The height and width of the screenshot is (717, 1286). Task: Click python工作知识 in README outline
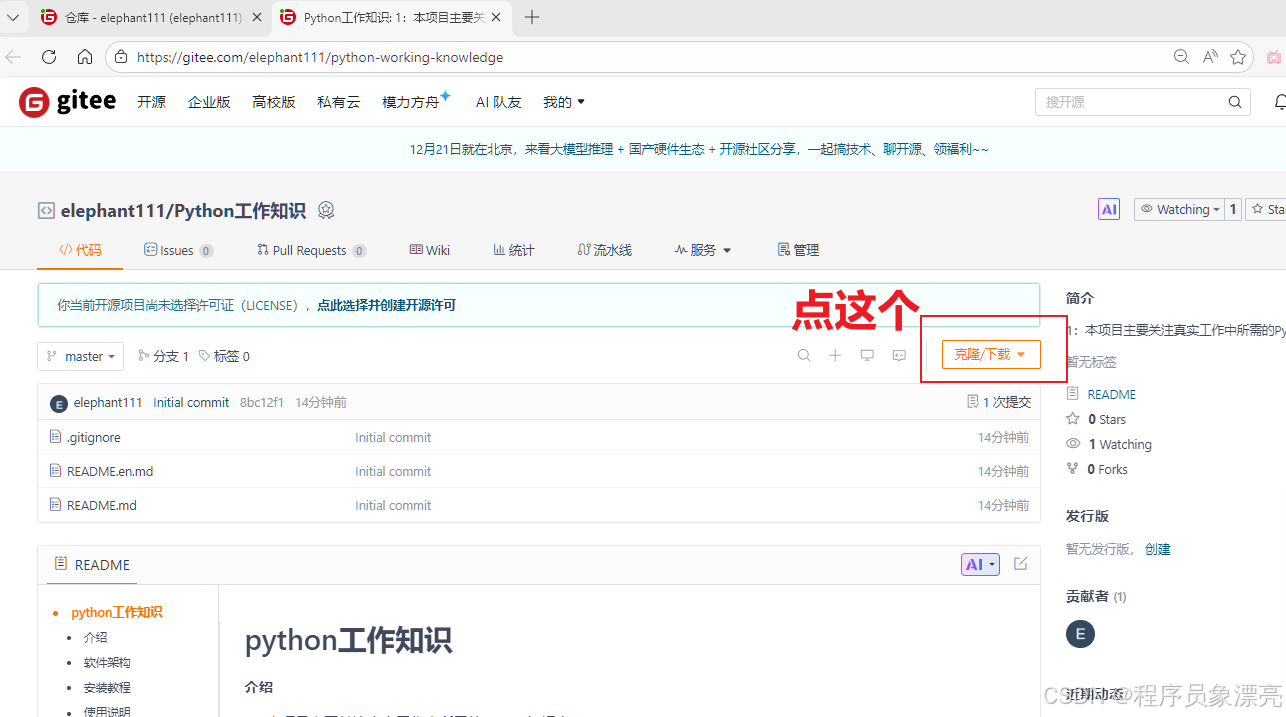[x=117, y=612]
